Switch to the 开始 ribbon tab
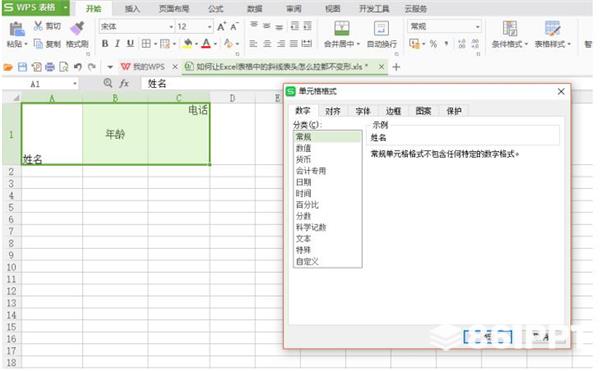600x371 pixels. [x=94, y=8]
